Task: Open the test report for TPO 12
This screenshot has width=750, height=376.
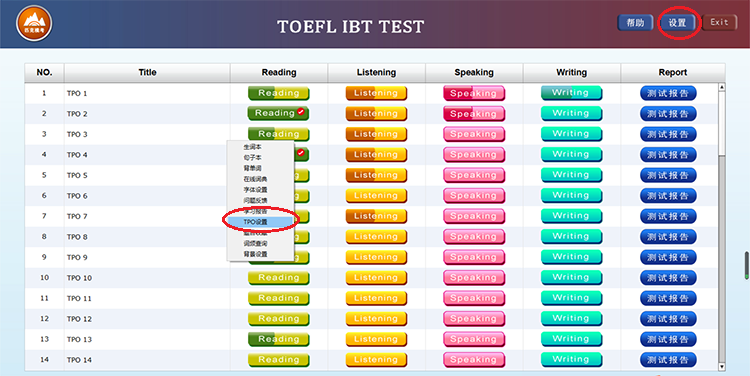Action: click(668, 319)
